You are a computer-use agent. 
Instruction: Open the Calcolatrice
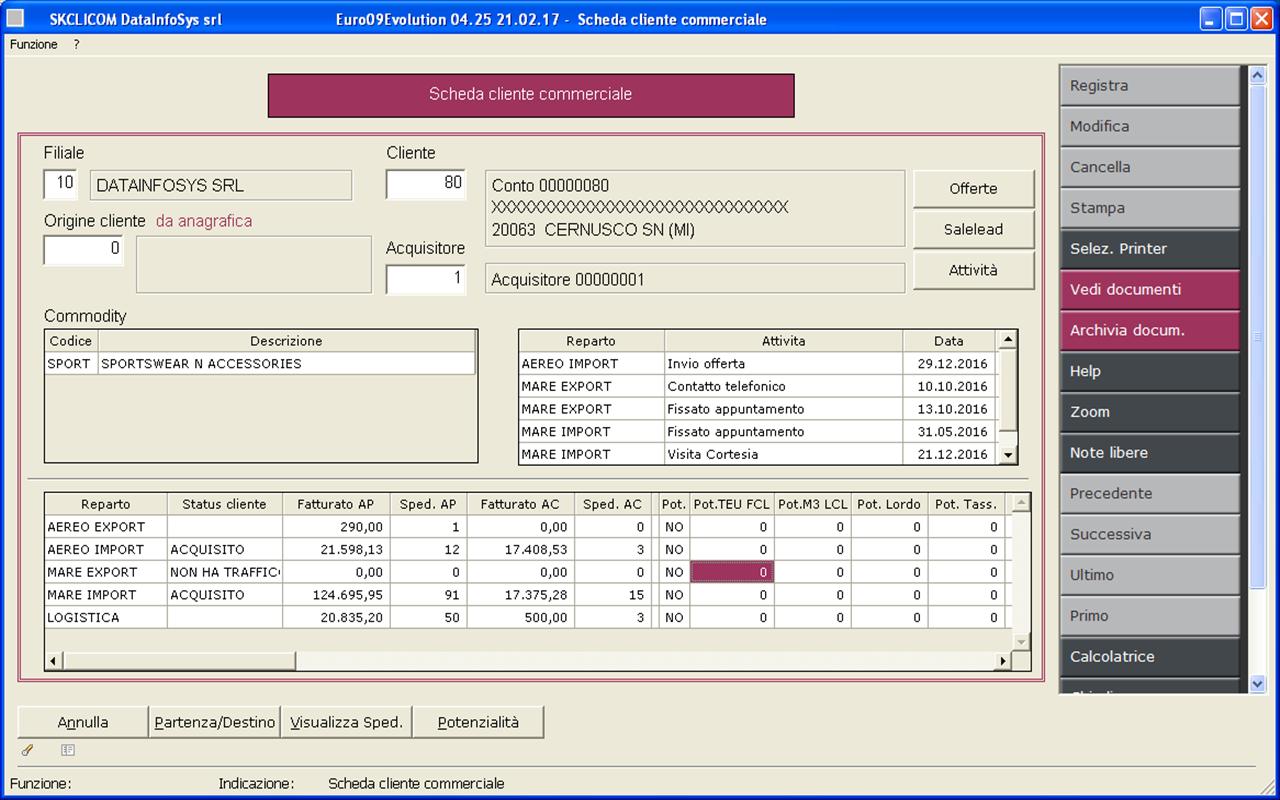click(1150, 657)
